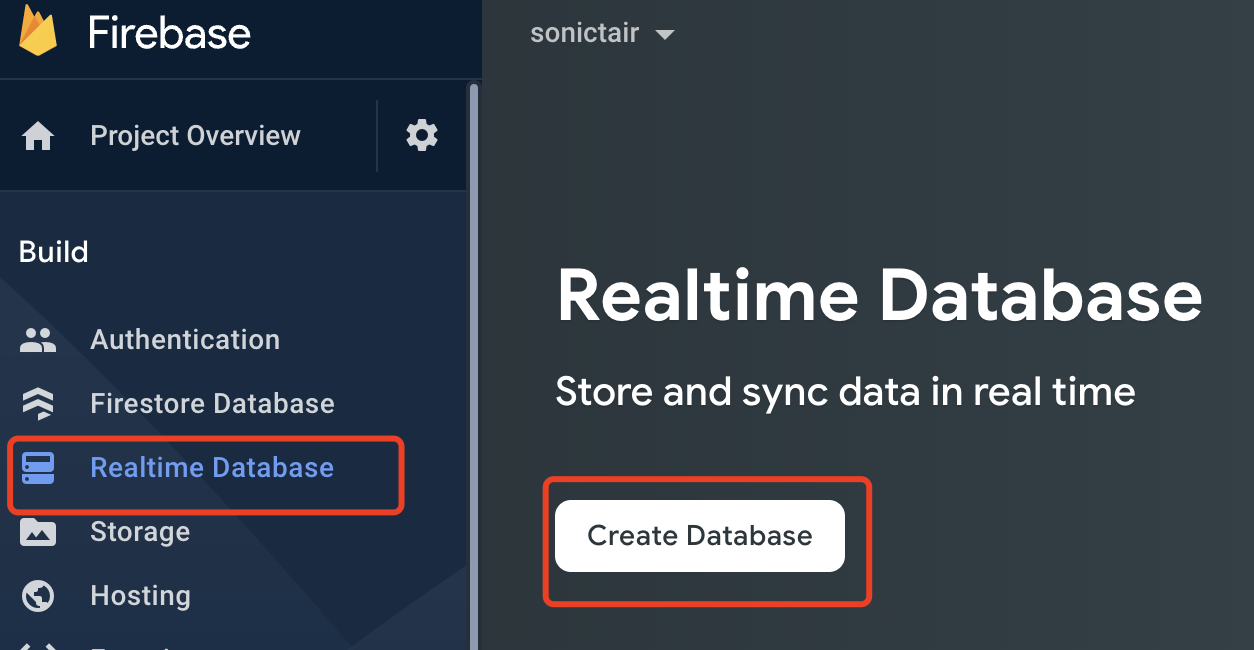
Task: Select Realtime Database sidebar label
Action: (x=212, y=468)
